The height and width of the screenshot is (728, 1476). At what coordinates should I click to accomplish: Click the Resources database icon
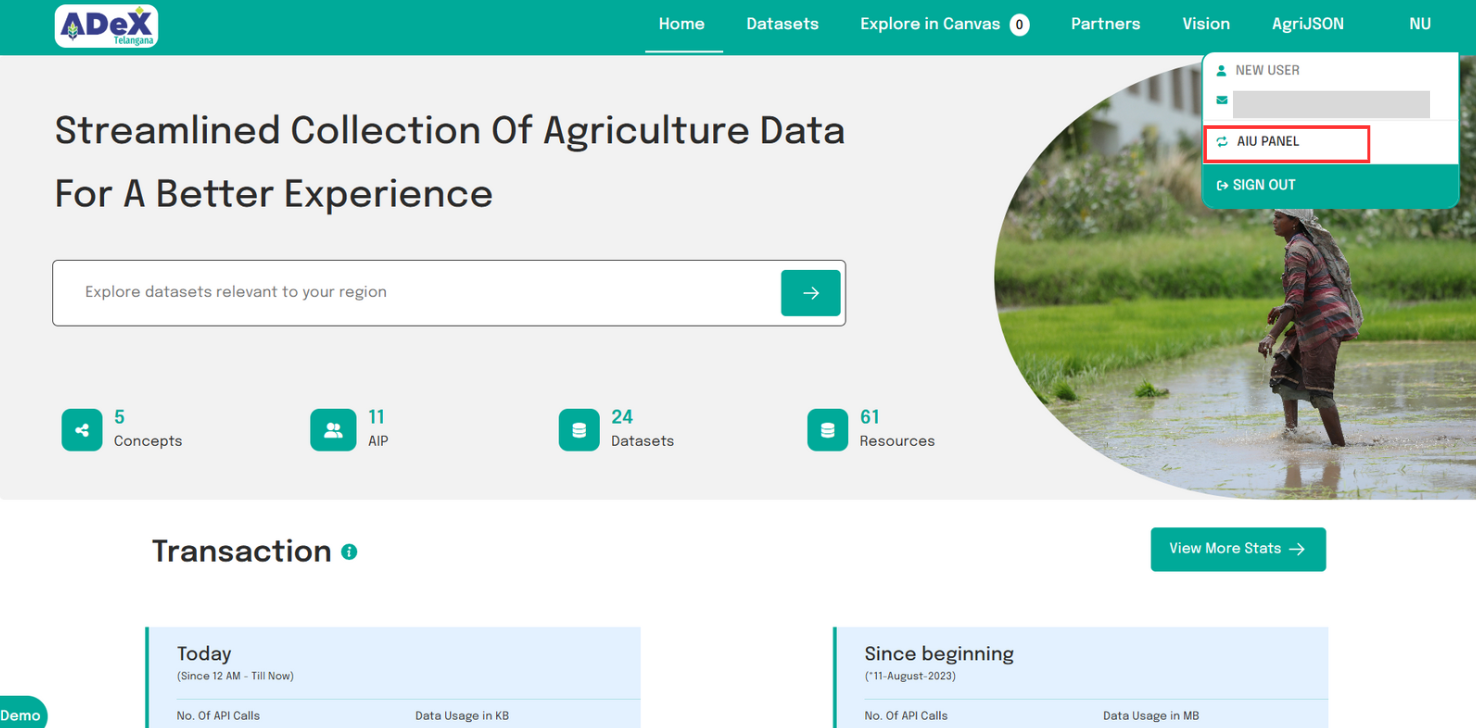pyautogui.click(x=827, y=430)
